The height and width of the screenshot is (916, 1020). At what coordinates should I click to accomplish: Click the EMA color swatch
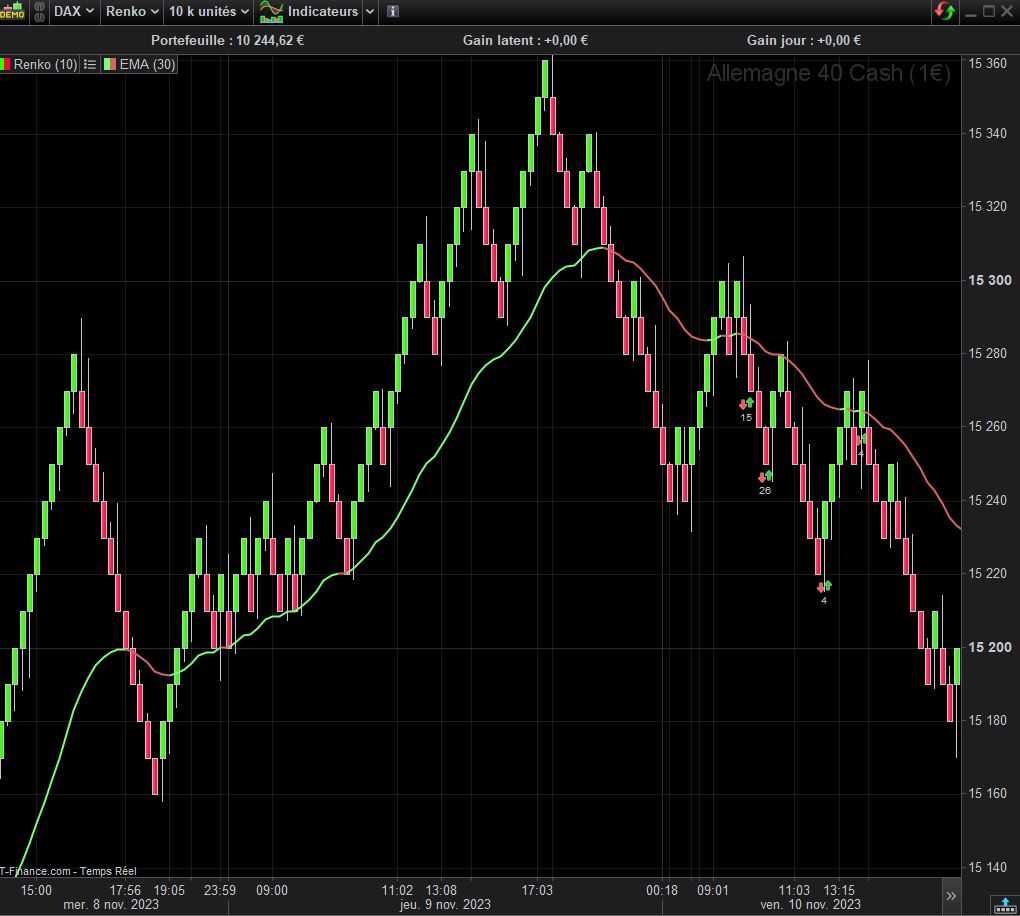110,64
